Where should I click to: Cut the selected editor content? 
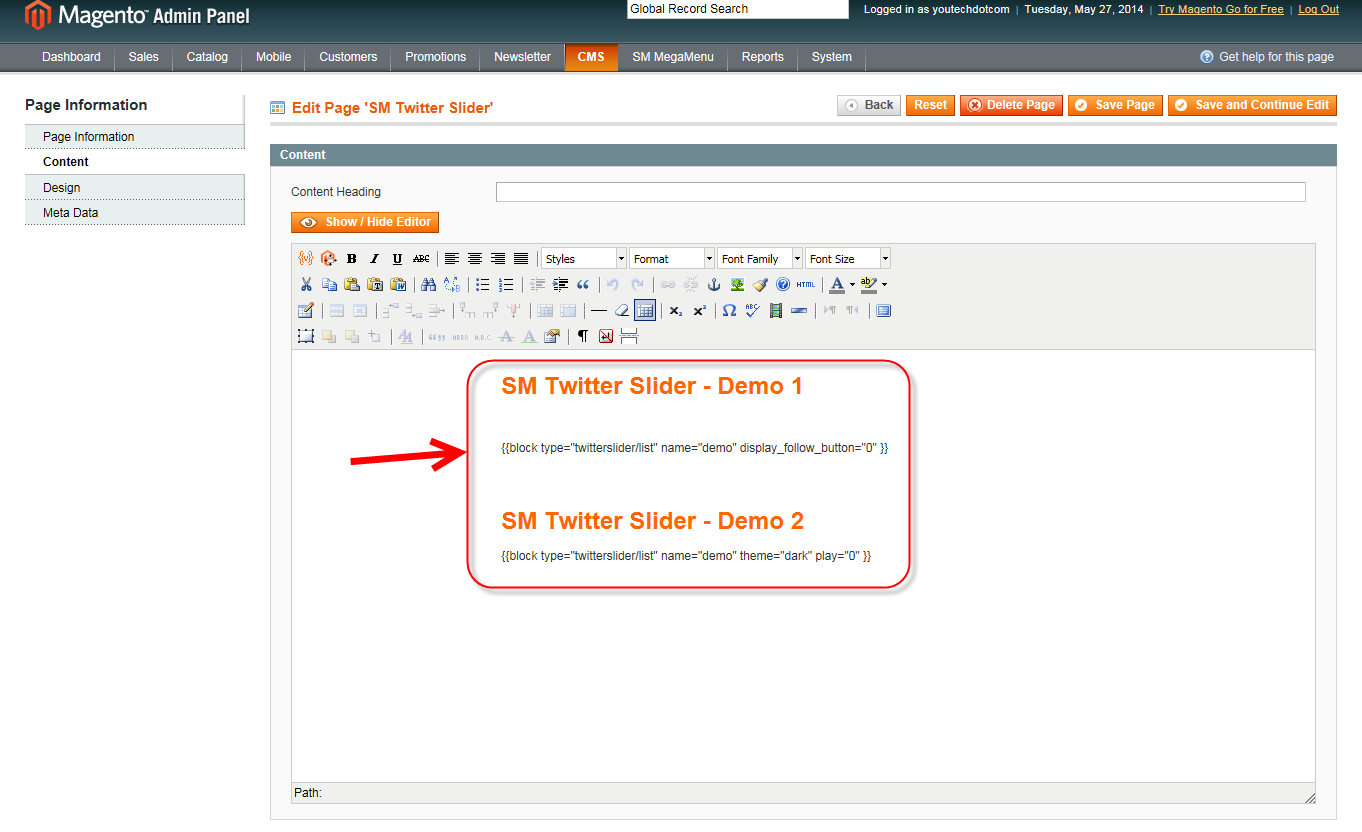tap(306, 284)
